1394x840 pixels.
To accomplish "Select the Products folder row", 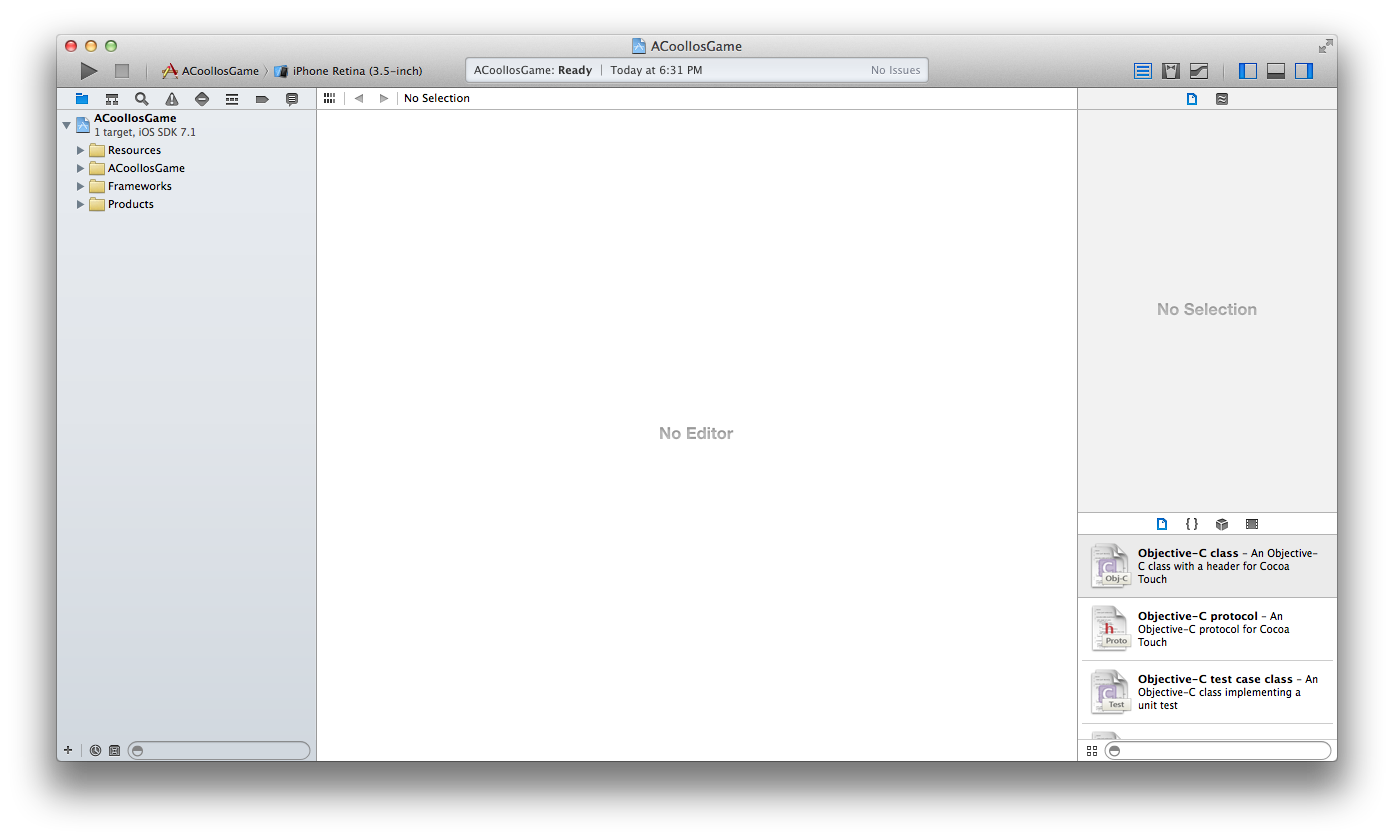I will click(186, 204).
